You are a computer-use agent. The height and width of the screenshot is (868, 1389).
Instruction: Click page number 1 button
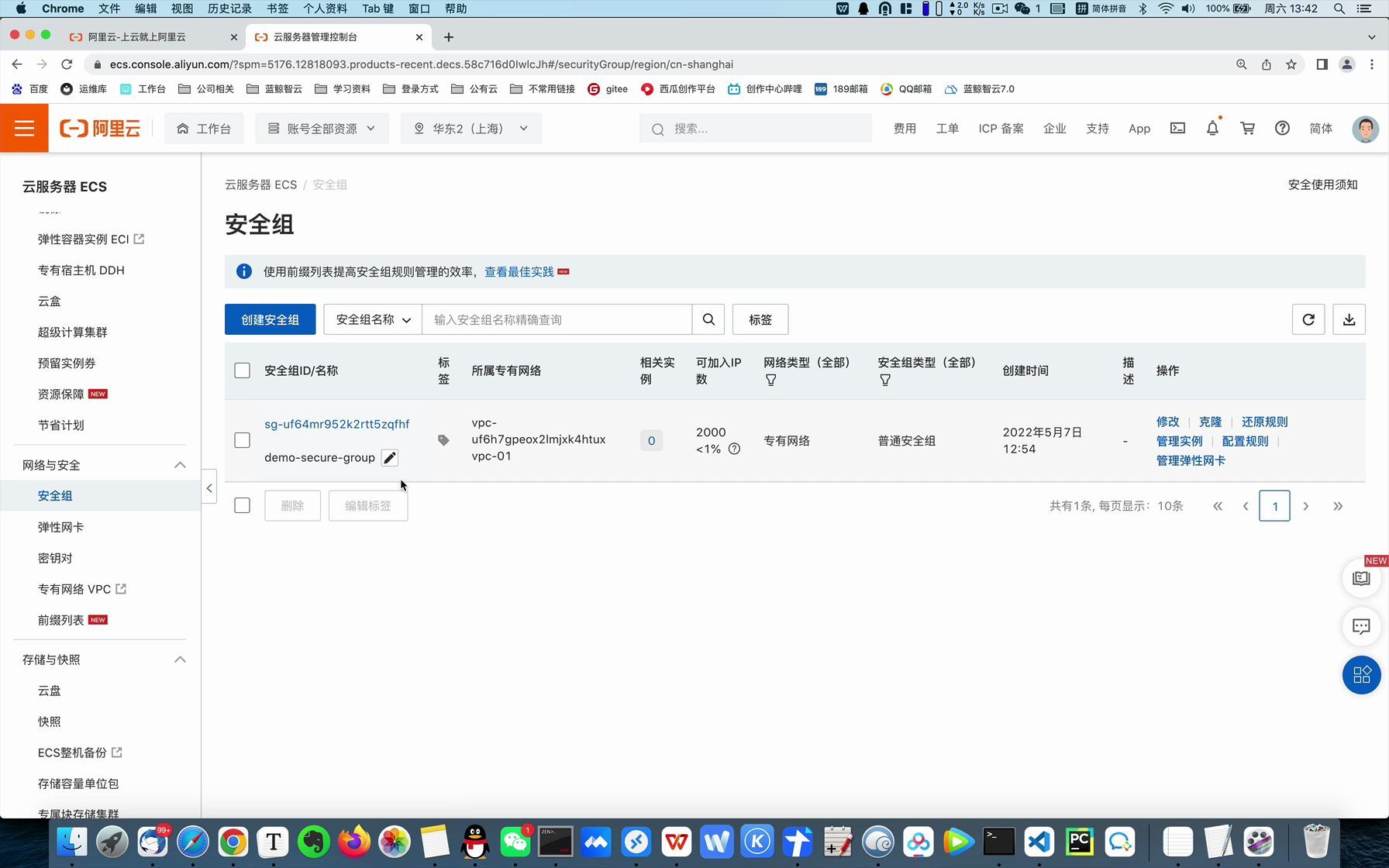[1274, 506]
